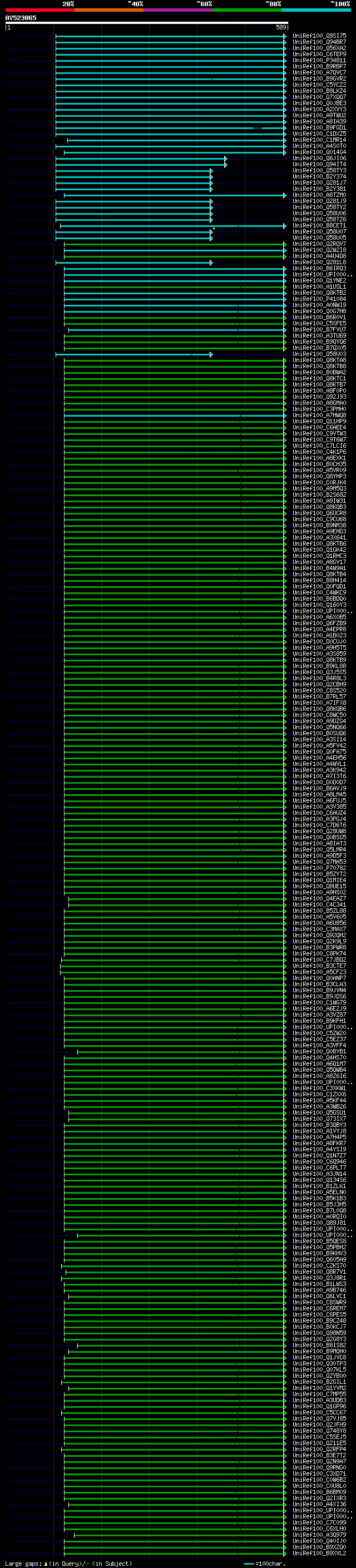Click hit UniRef100_B8LKZ4
The image size is (356, 1568).
pos(319,91)
